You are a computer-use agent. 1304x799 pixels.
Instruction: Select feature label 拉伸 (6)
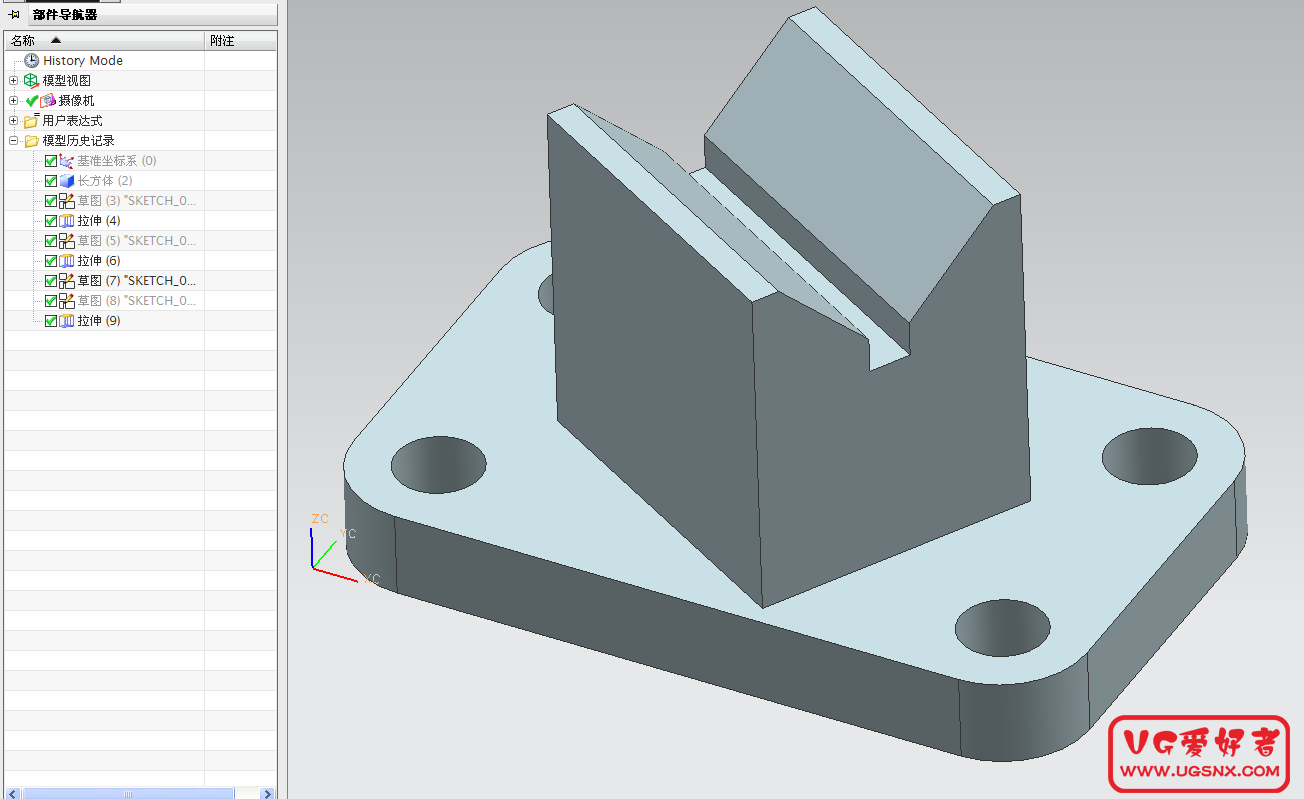(x=99, y=261)
